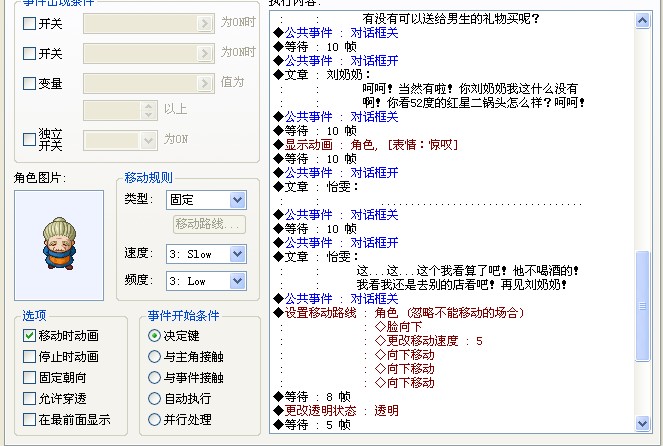Open the 独立开关 letter dropdown
Image resolution: width=663 pixels, height=446 pixels.
pyautogui.click(x=148, y=140)
